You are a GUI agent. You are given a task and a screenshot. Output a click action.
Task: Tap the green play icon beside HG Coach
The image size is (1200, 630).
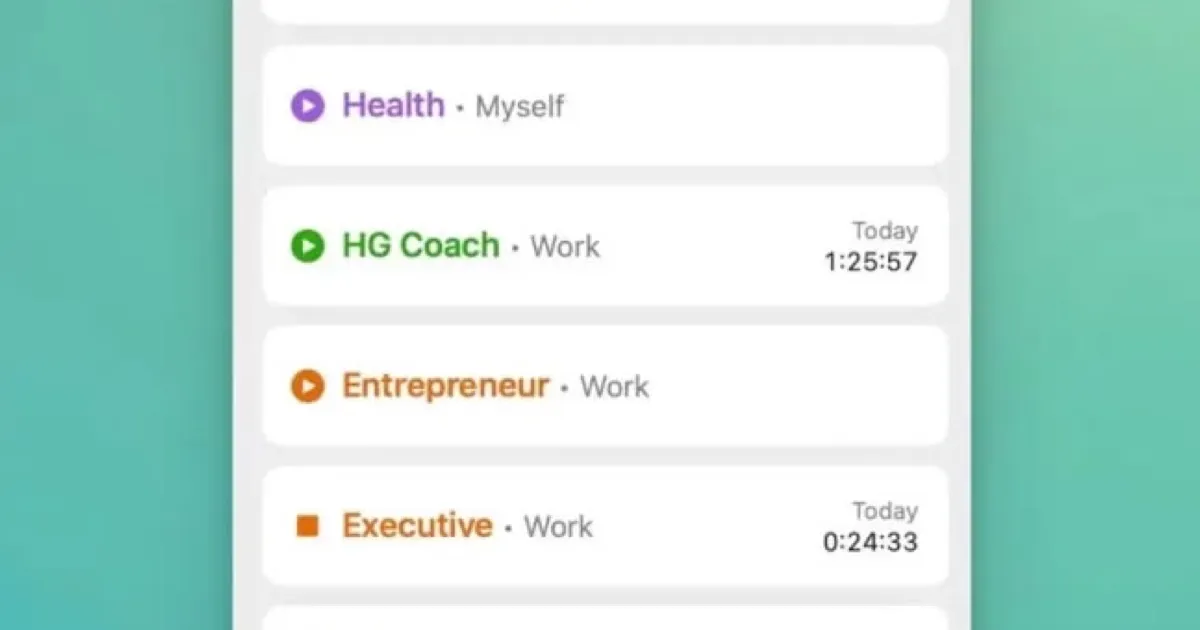coord(309,245)
